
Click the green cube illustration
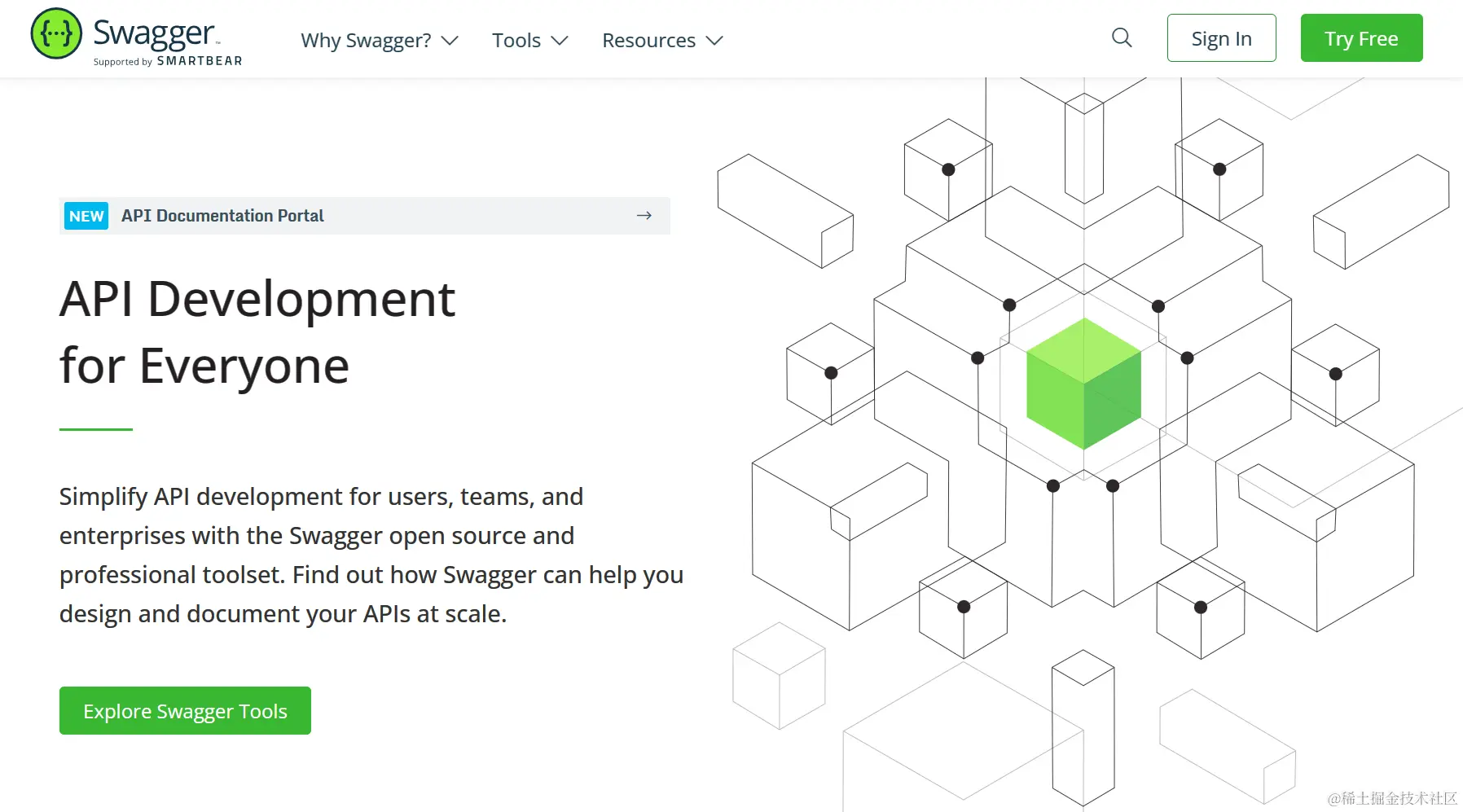1083,384
